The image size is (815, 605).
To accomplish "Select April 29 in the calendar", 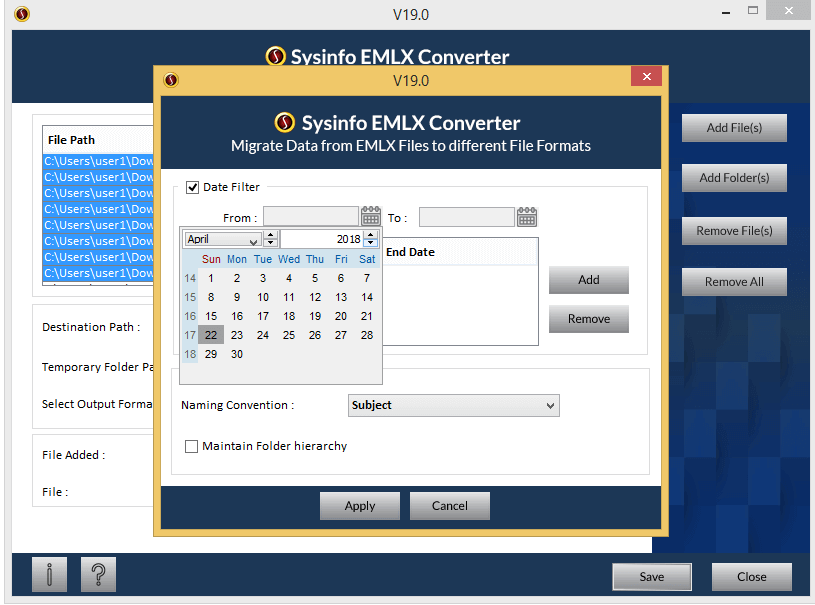I will [x=211, y=354].
